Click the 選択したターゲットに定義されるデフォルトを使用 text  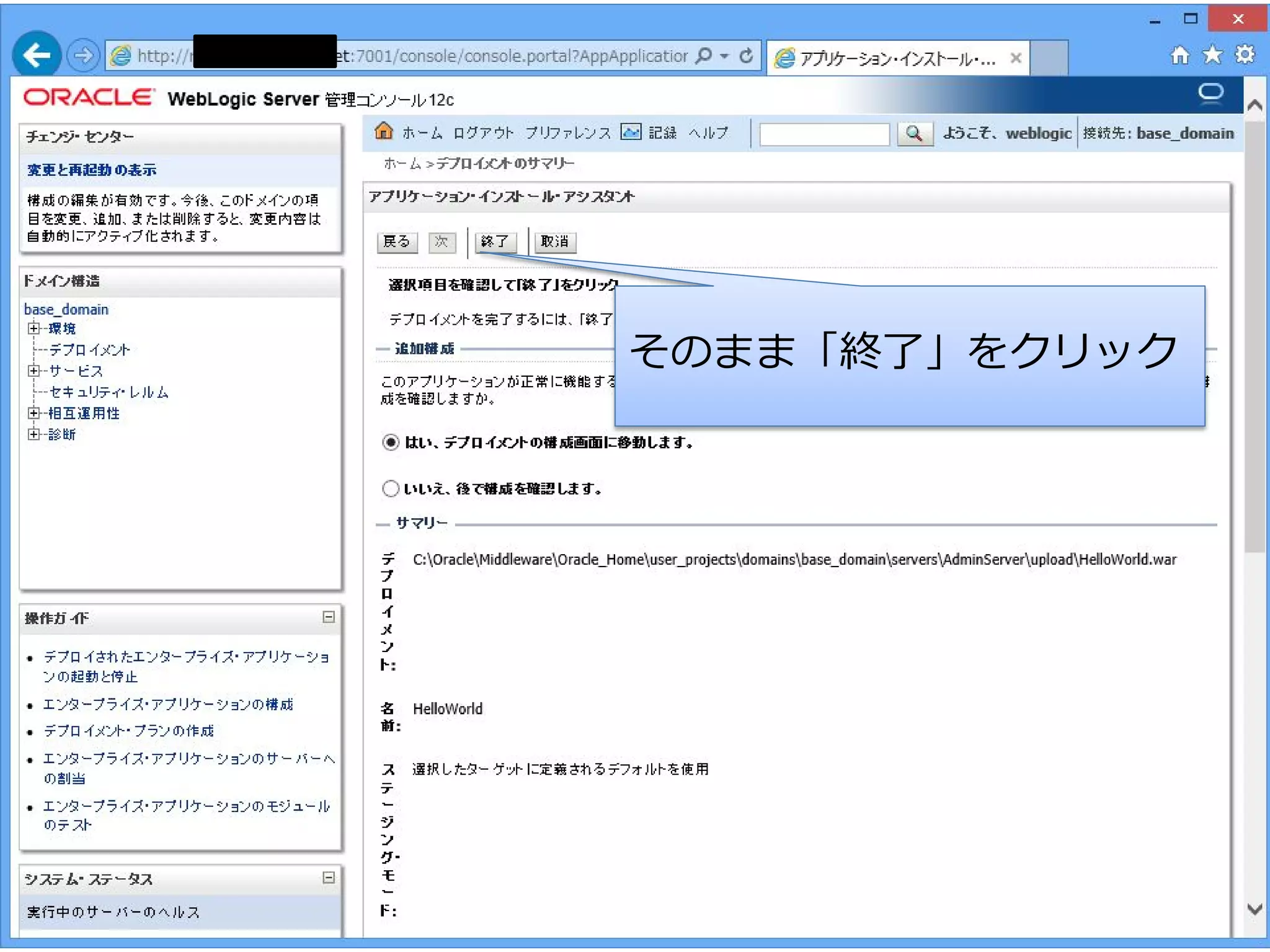point(561,769)
